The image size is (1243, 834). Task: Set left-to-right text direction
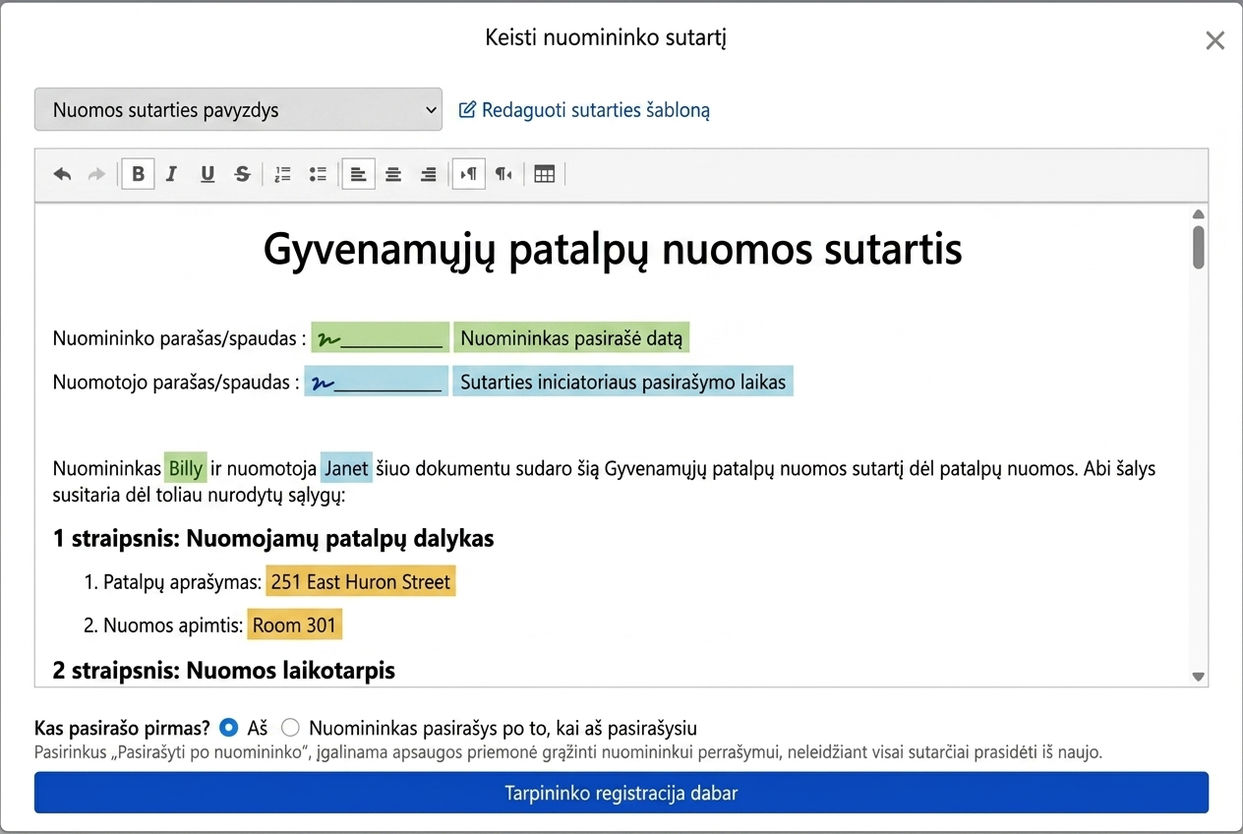(469, 174)
